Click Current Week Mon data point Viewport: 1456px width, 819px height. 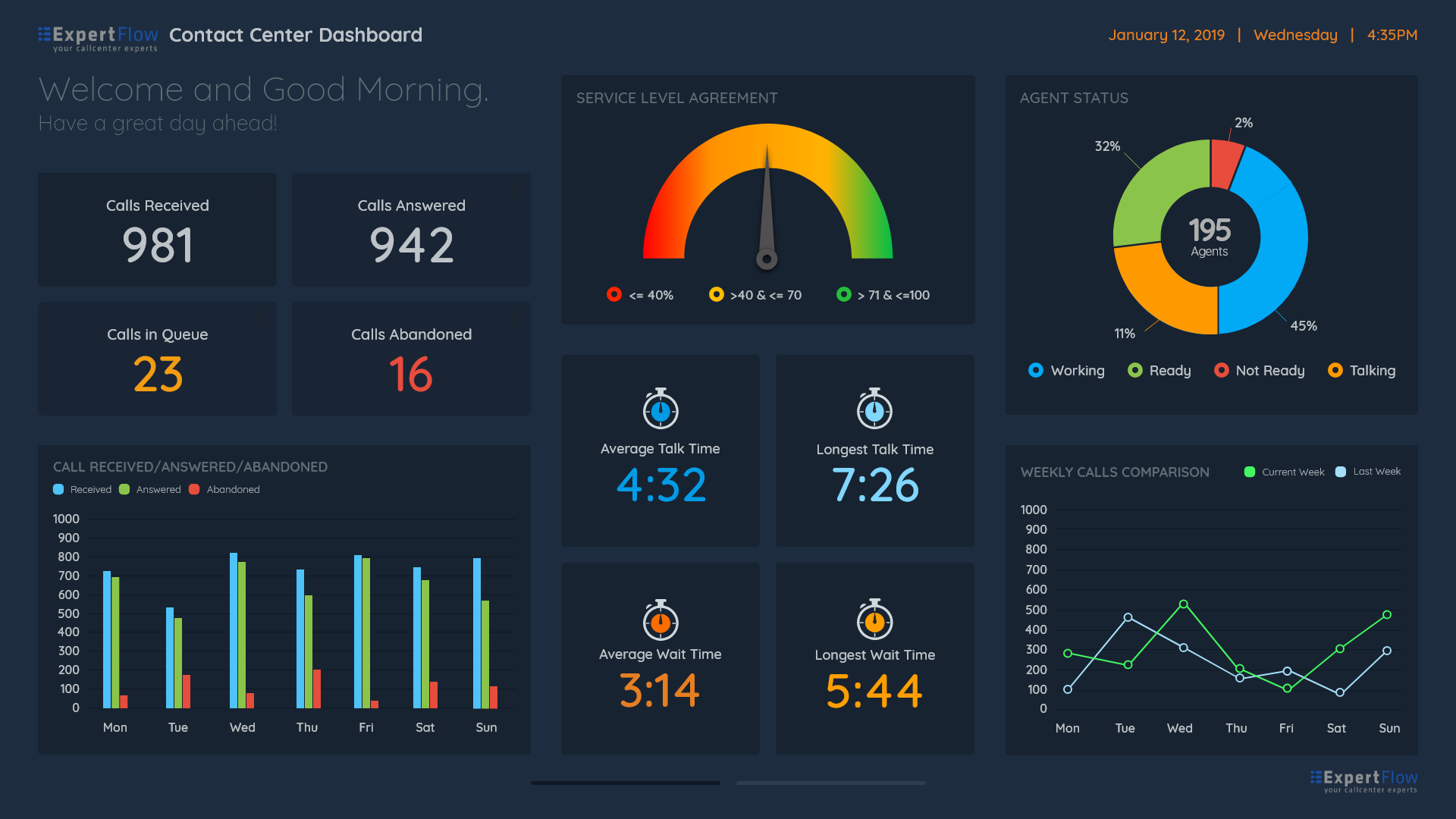tap(1068, 653)
